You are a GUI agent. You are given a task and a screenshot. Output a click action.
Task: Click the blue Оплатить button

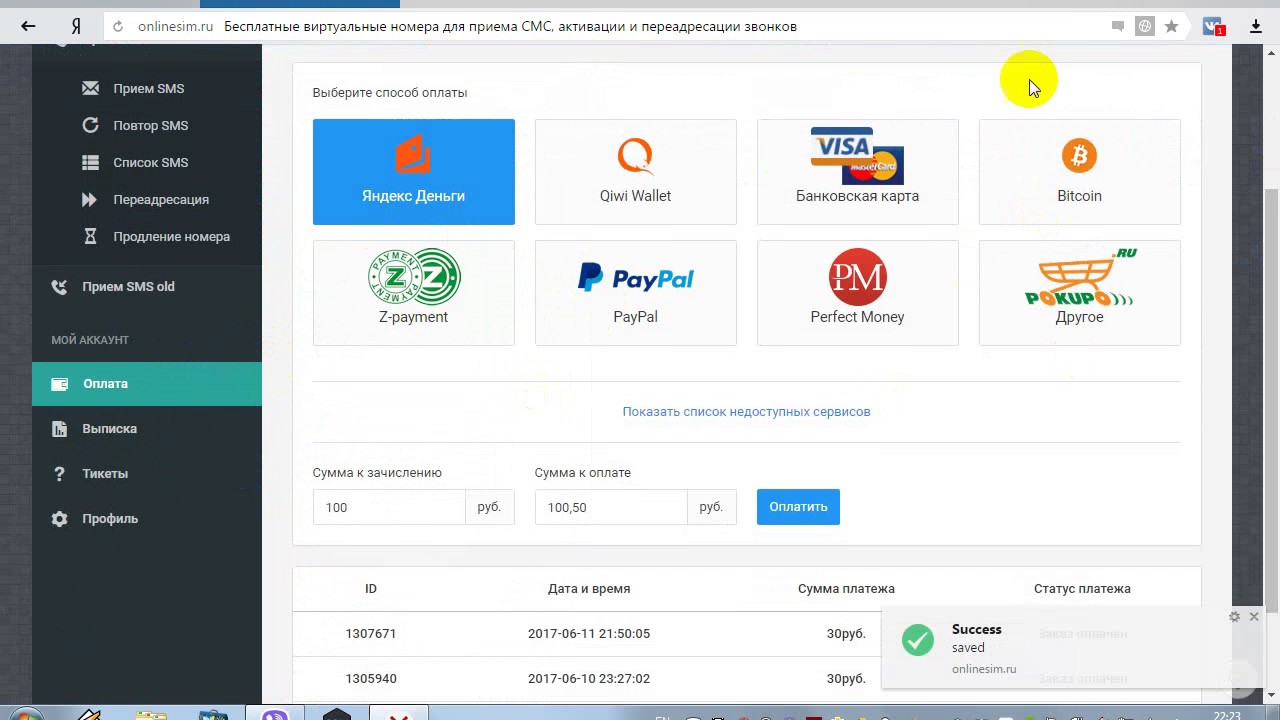point(798,507)
